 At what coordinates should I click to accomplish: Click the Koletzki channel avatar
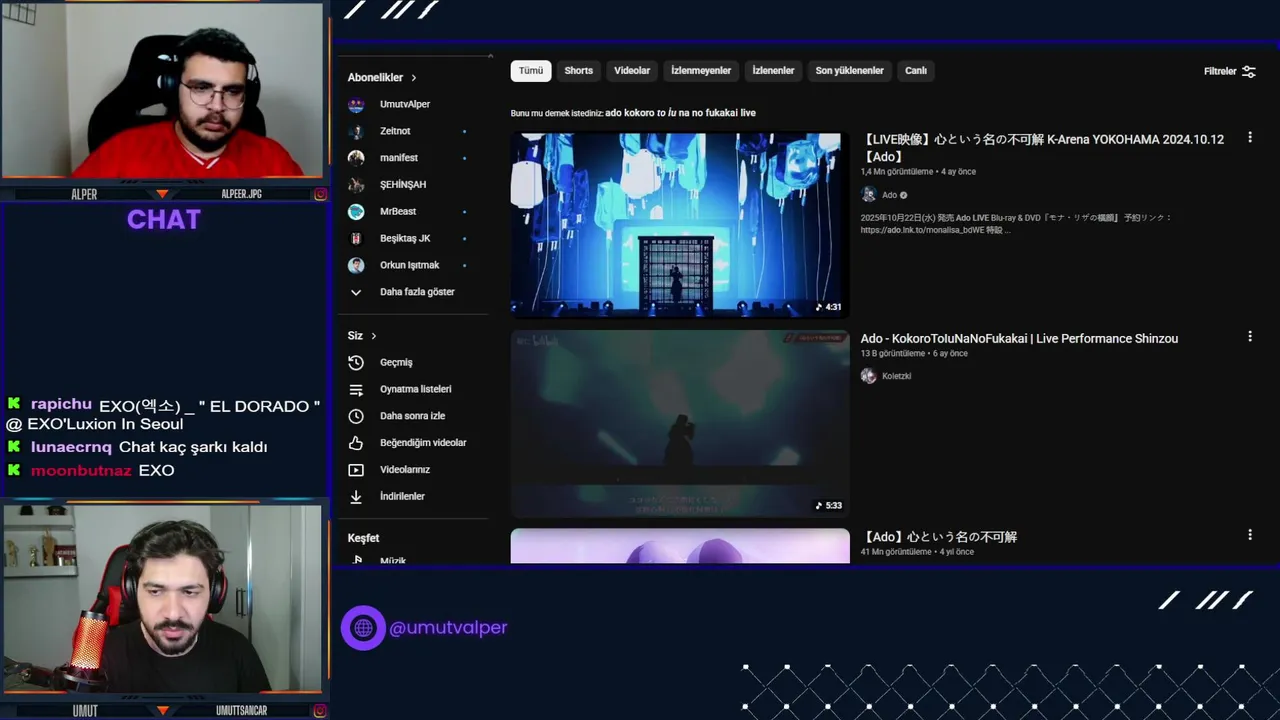(868, 376)
